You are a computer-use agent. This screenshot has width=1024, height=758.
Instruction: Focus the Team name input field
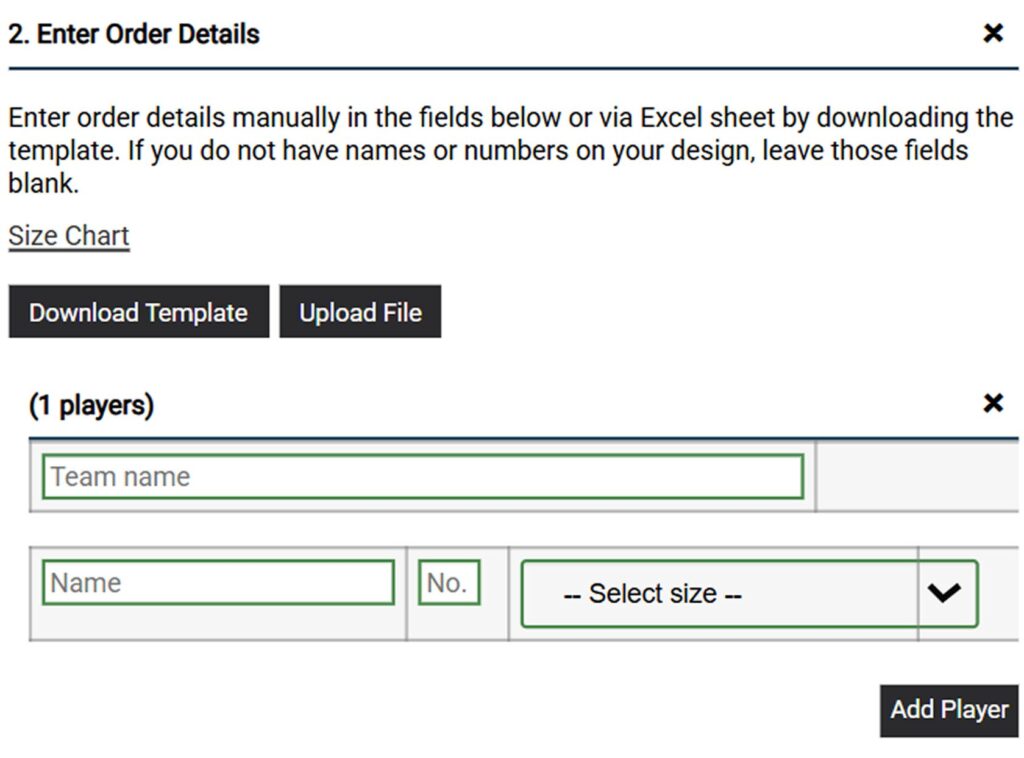[422, 477]
